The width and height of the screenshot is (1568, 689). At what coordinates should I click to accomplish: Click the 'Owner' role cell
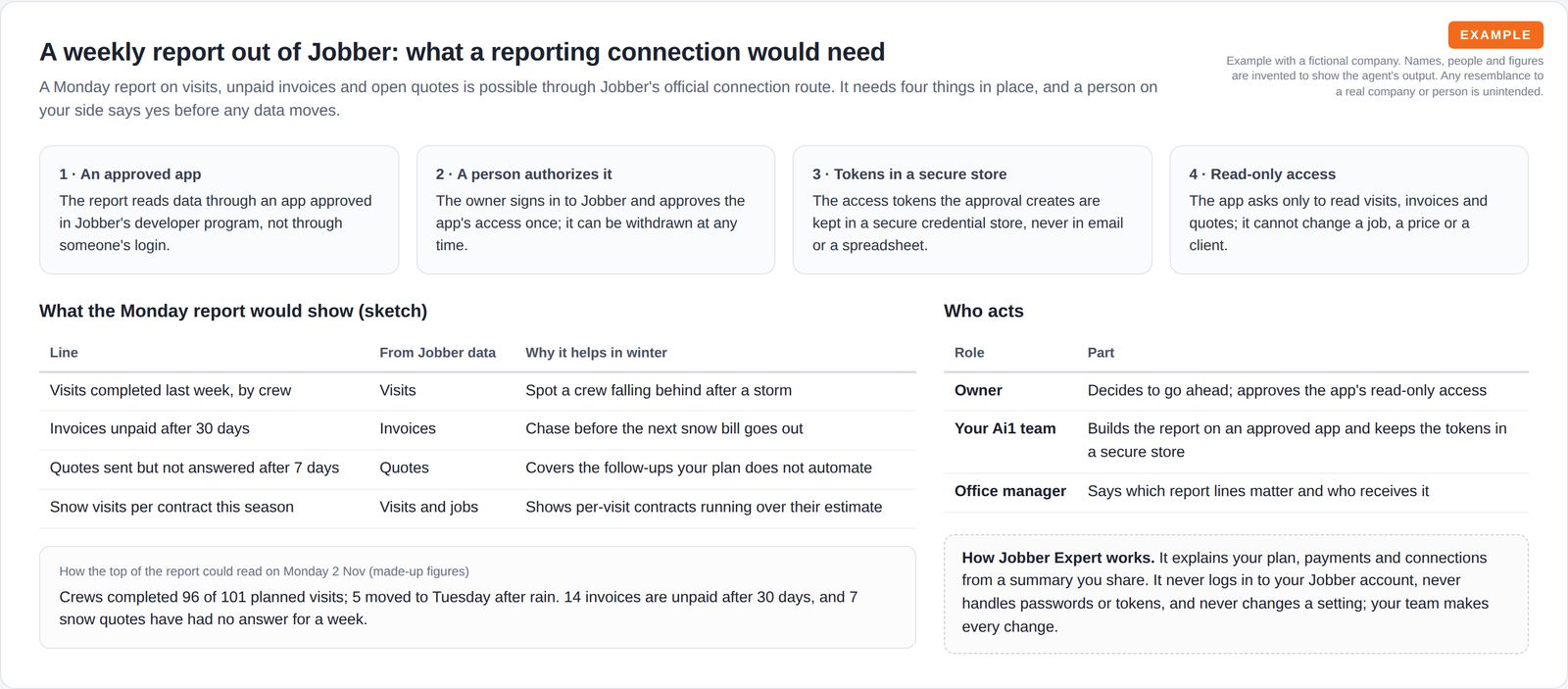[x=978, y=390]
